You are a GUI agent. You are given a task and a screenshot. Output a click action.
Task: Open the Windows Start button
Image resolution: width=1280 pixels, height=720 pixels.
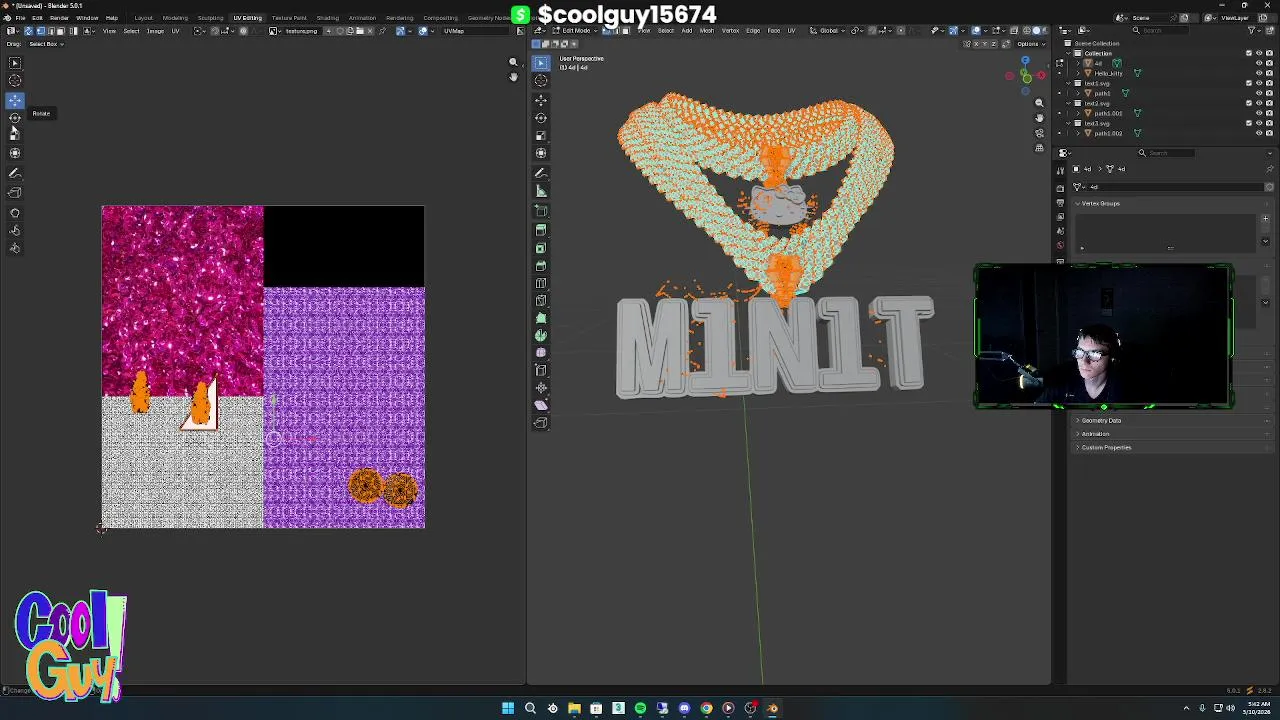[x=508, y=708]
